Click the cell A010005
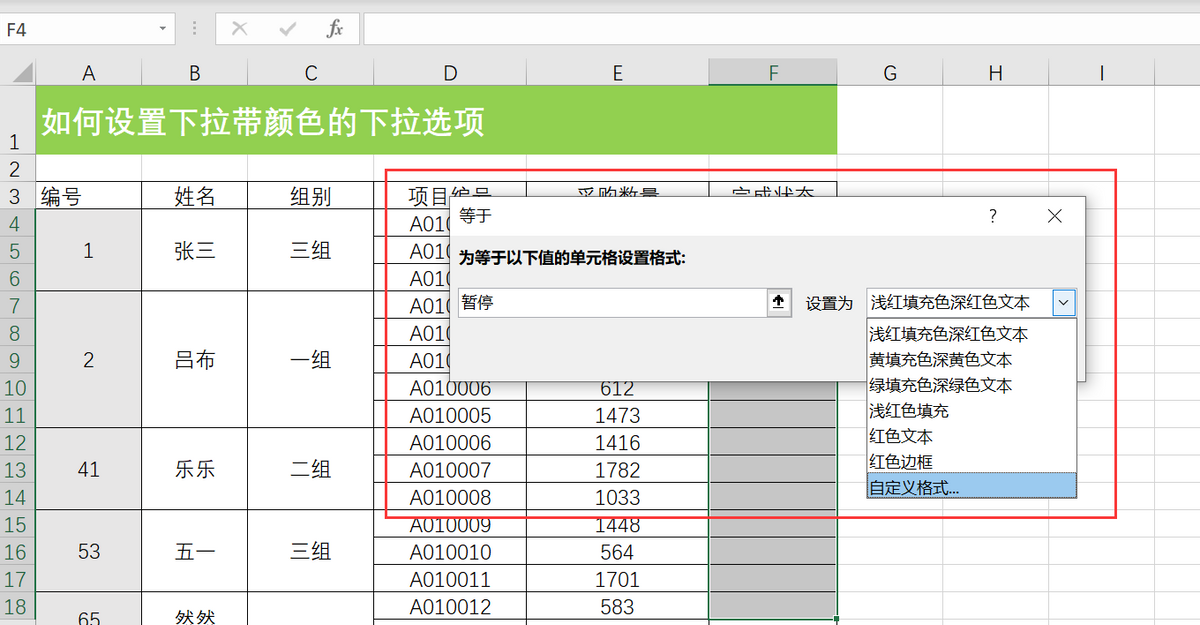Viewport: 1200px width, 625px height. tap(450, 415)
